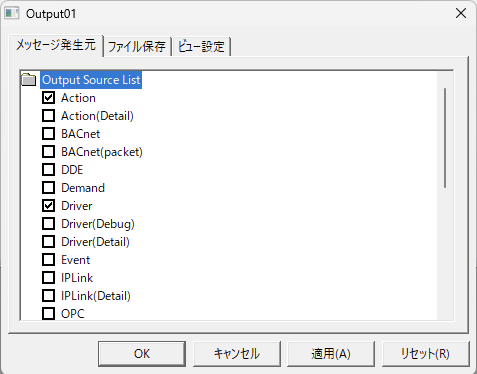Click the リセット(R) button
This screenshot has height=374, width=477.
point(425,354)
